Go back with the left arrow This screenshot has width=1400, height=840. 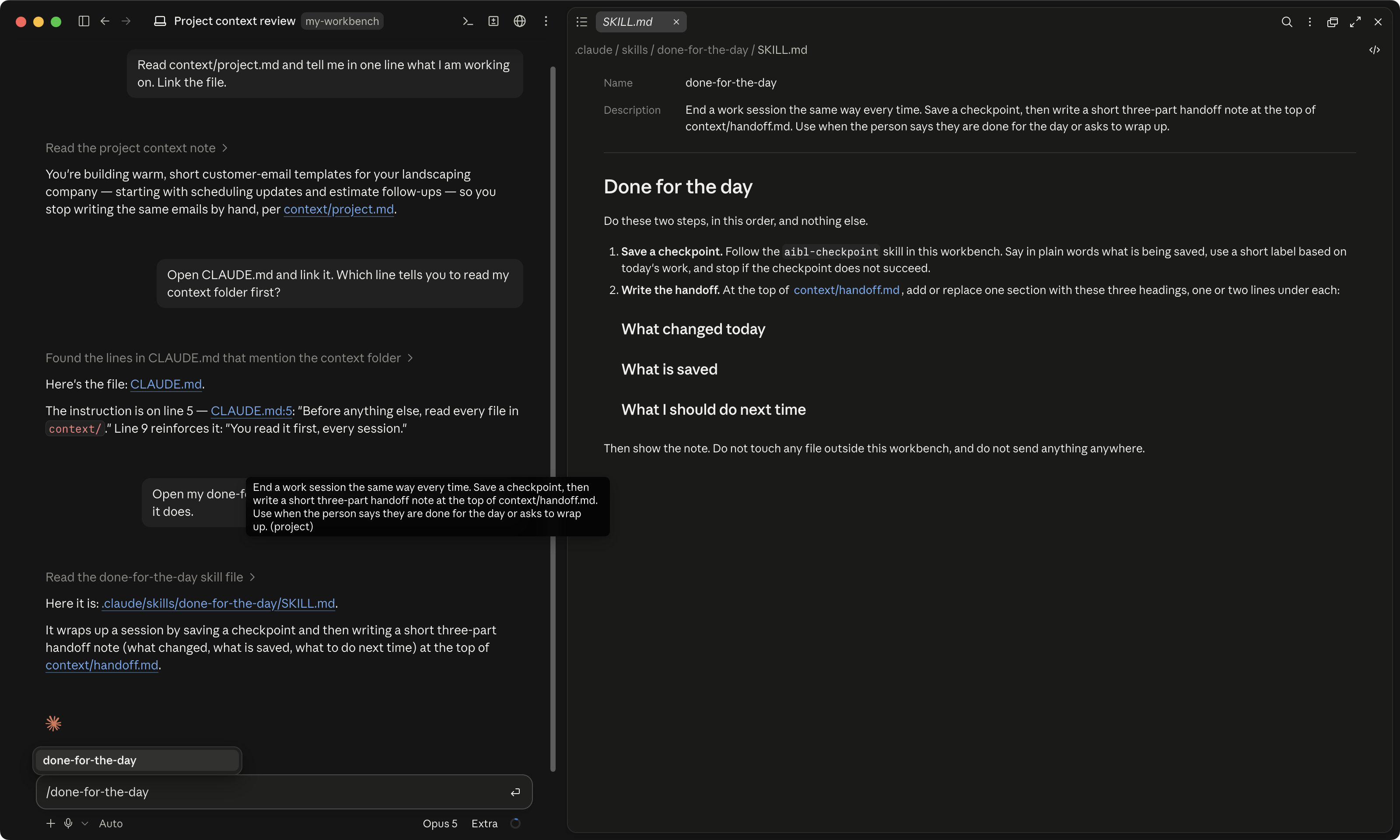coord(105,21)
